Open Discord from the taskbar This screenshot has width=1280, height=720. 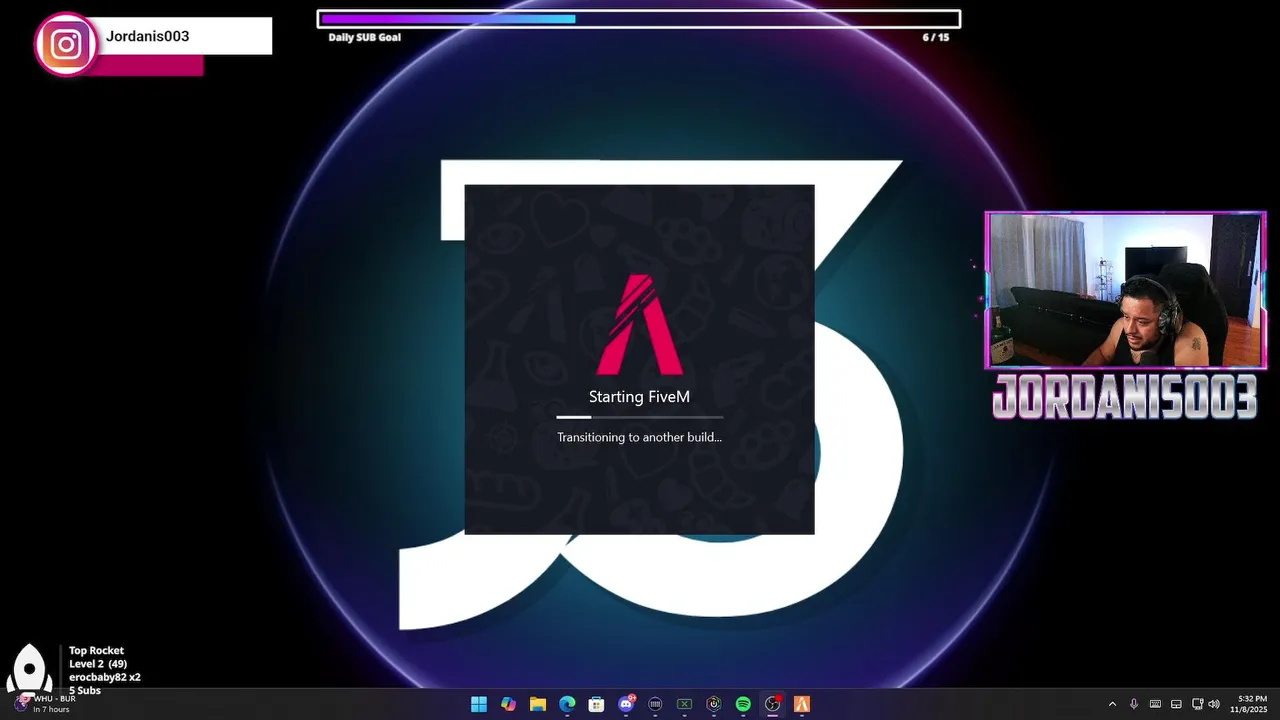point(626,704)
